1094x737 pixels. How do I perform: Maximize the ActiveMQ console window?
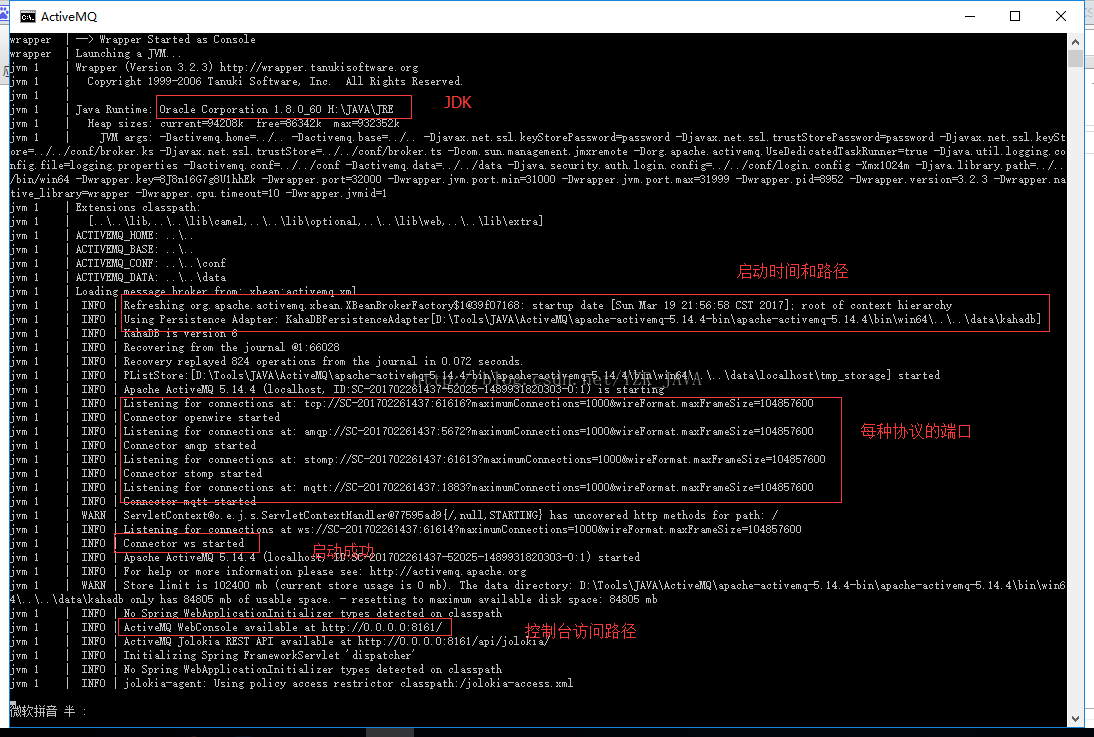tap(1015, 16)
